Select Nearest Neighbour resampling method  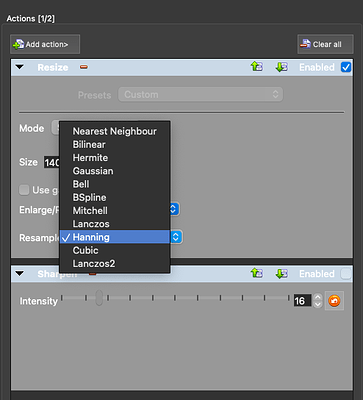(115, 131)
